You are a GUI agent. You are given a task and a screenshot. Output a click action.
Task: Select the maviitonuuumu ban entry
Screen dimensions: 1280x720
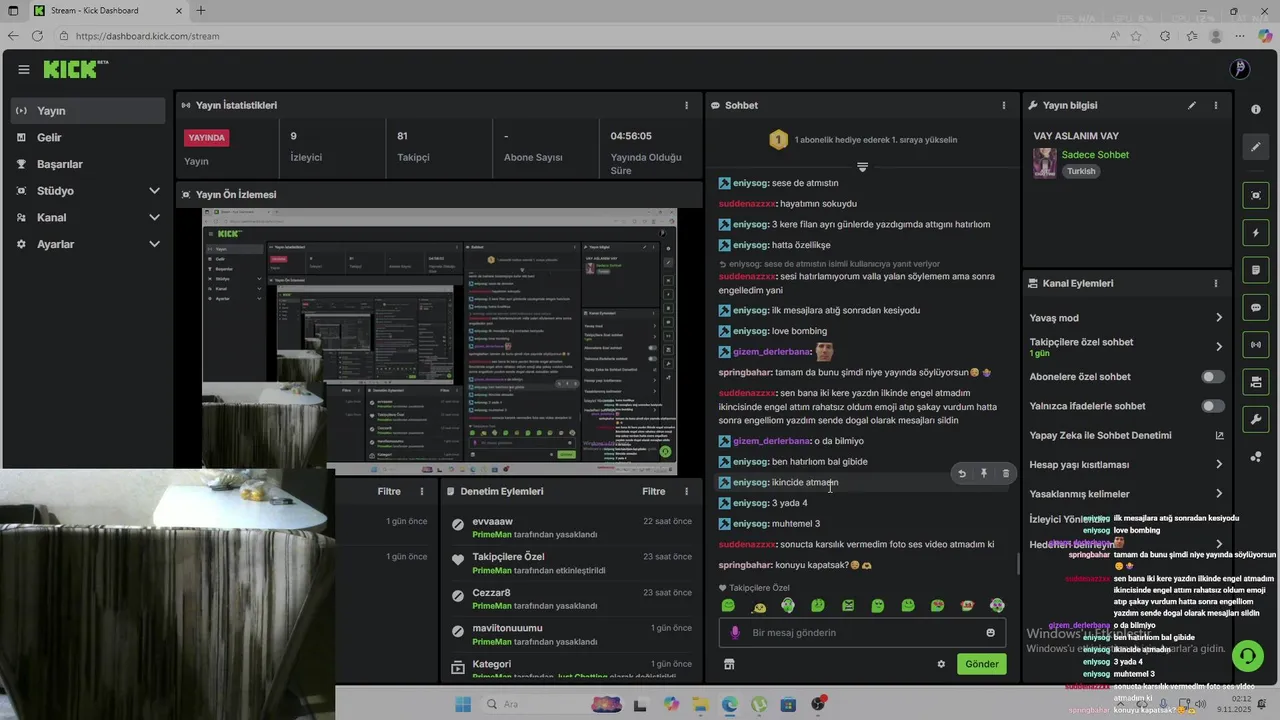570,634
